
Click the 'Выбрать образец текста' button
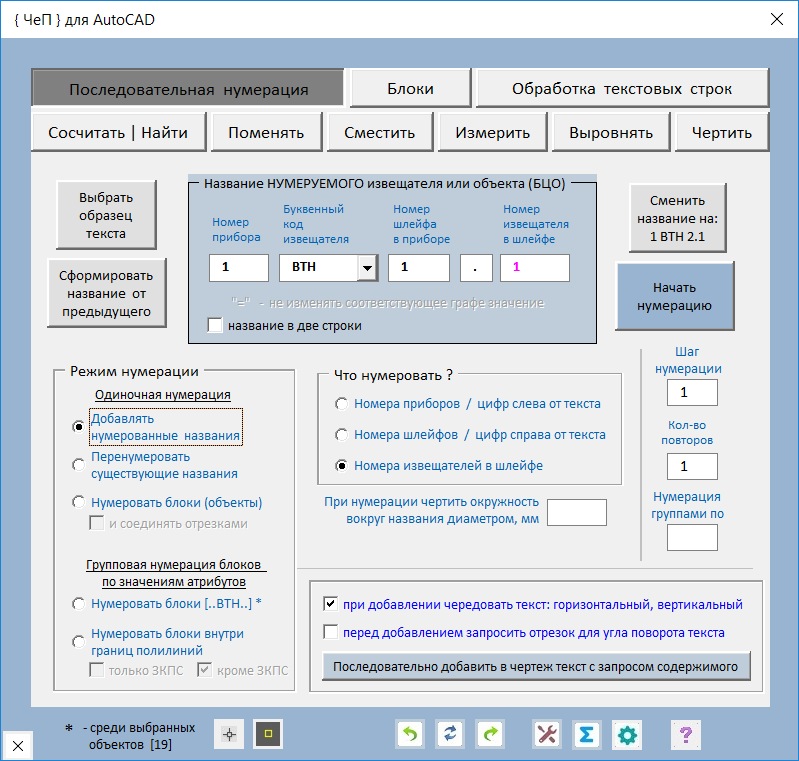click(x=105, y=215)
